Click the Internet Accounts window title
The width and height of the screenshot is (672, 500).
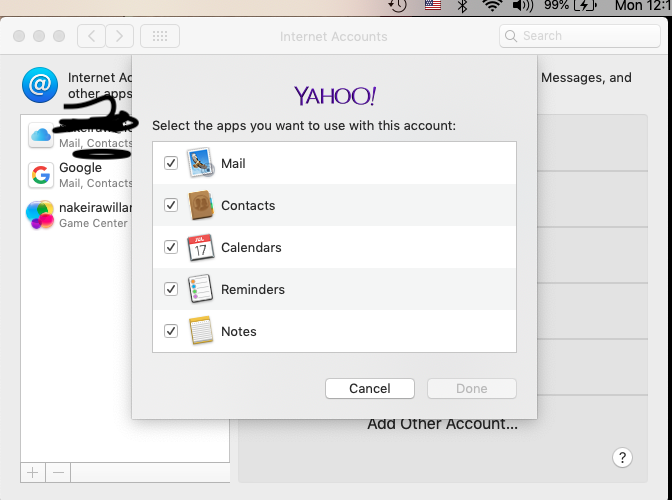[x=333, y=36]
